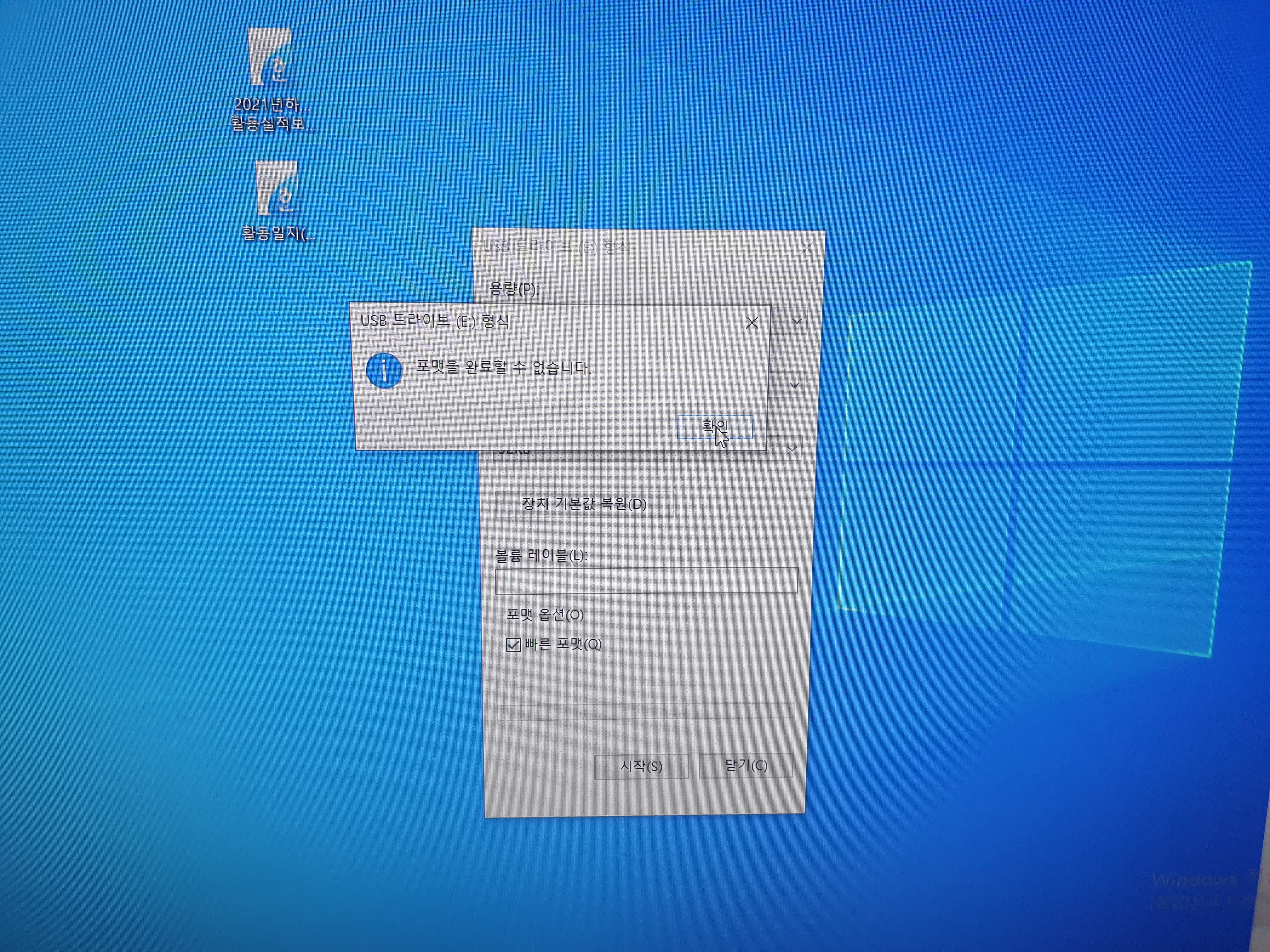The width and height of the screenshot is (1270, 952).
Task: Open the file system dropdown arrow
Action: [794, 385]
